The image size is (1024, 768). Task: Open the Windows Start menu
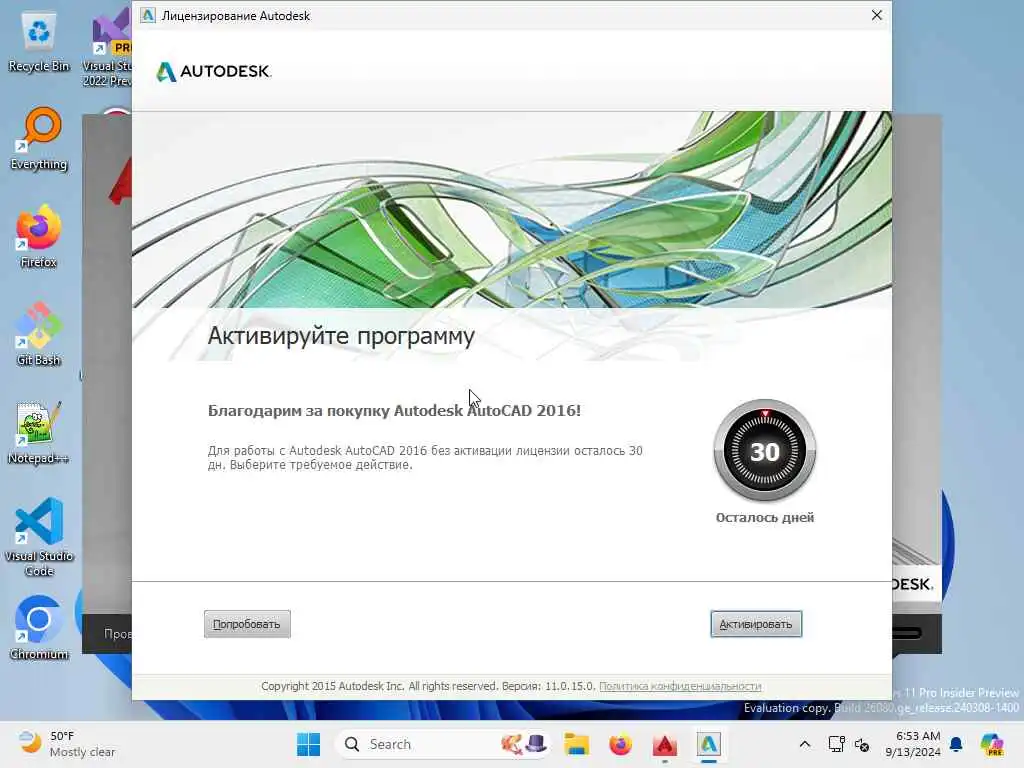click(x=308, y=744)
